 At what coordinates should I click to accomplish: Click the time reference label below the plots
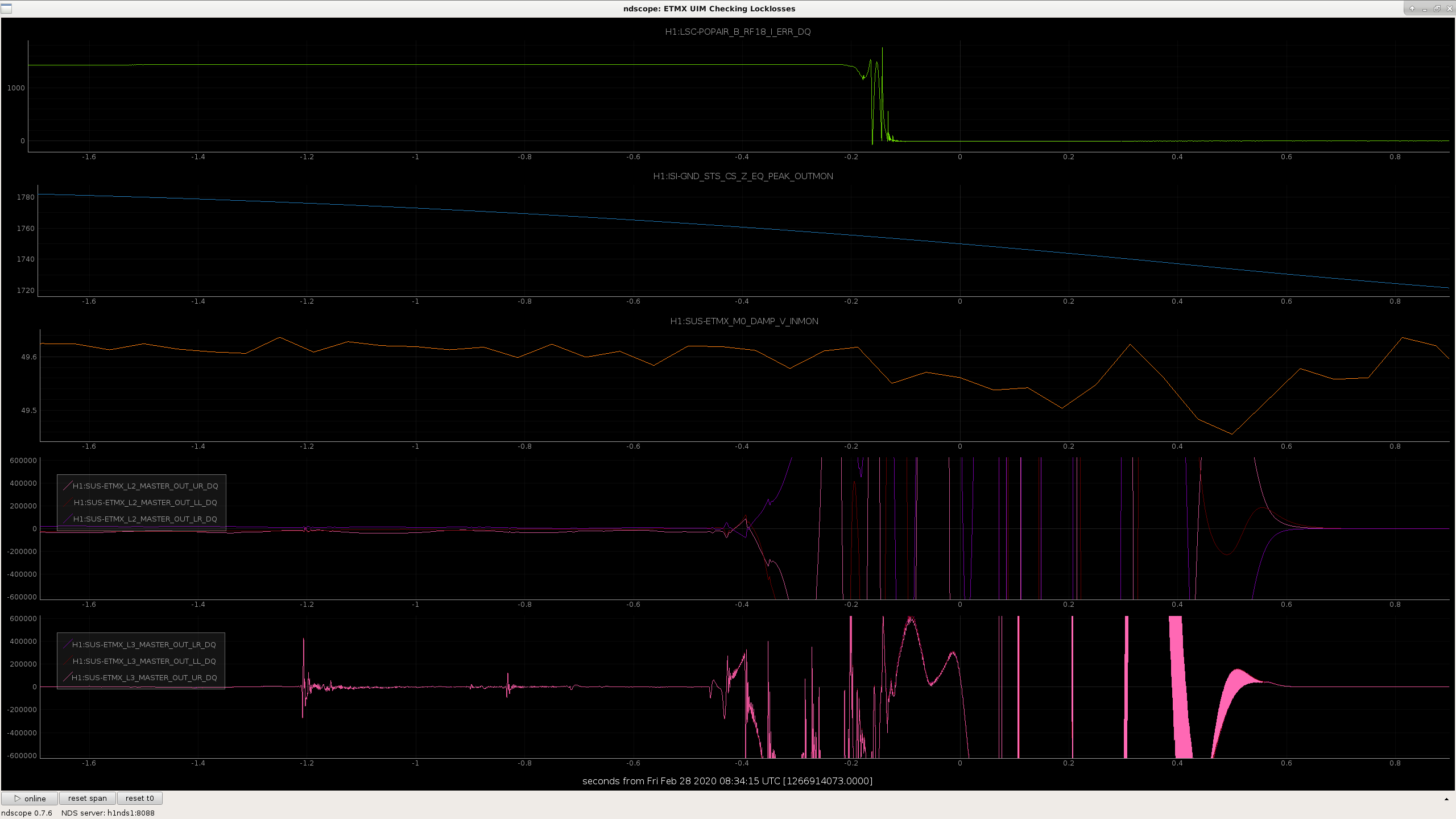[727, 781]
